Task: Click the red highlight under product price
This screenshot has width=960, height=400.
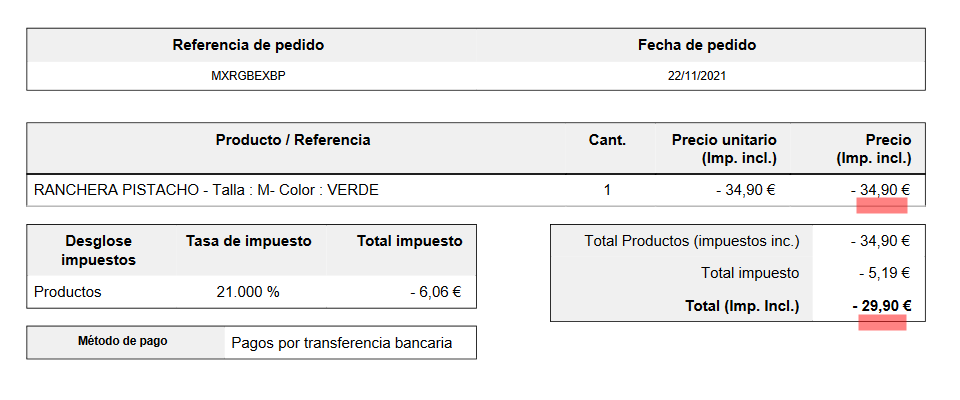Action: (882, 206)
